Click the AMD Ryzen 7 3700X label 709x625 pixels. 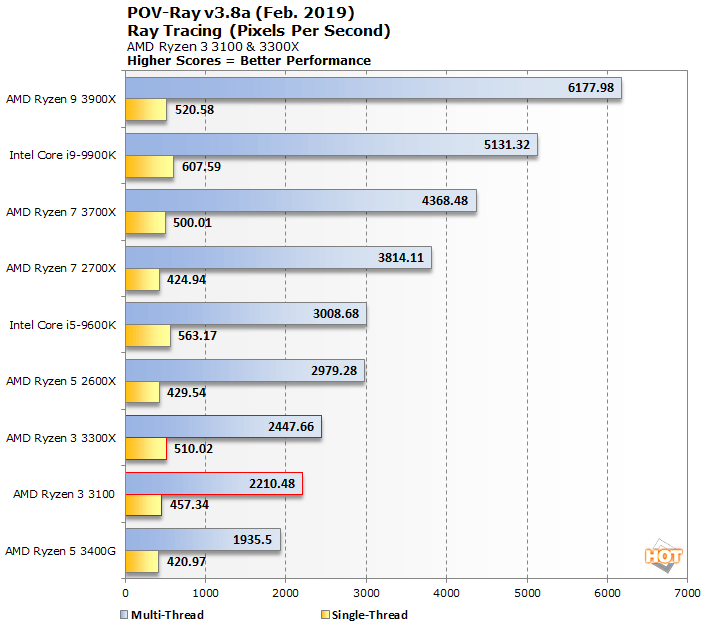point(61,212)
